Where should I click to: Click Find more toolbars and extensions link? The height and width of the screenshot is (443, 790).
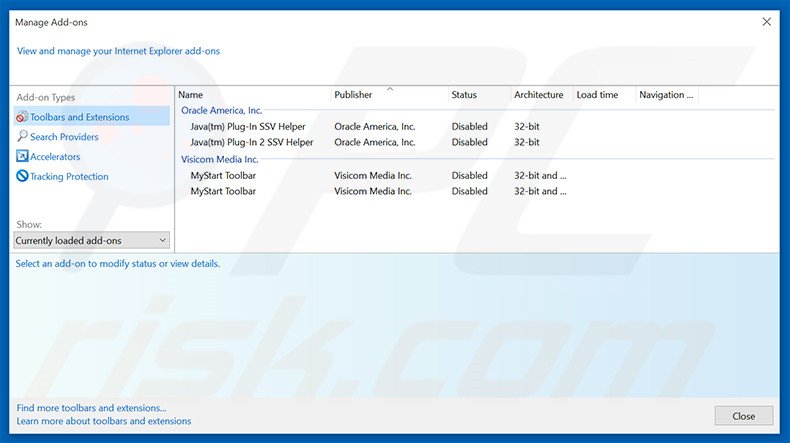91,408
